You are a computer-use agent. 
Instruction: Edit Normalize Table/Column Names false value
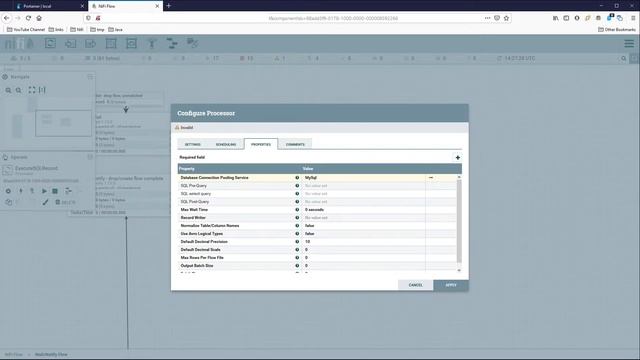click(x=363, y=225)
